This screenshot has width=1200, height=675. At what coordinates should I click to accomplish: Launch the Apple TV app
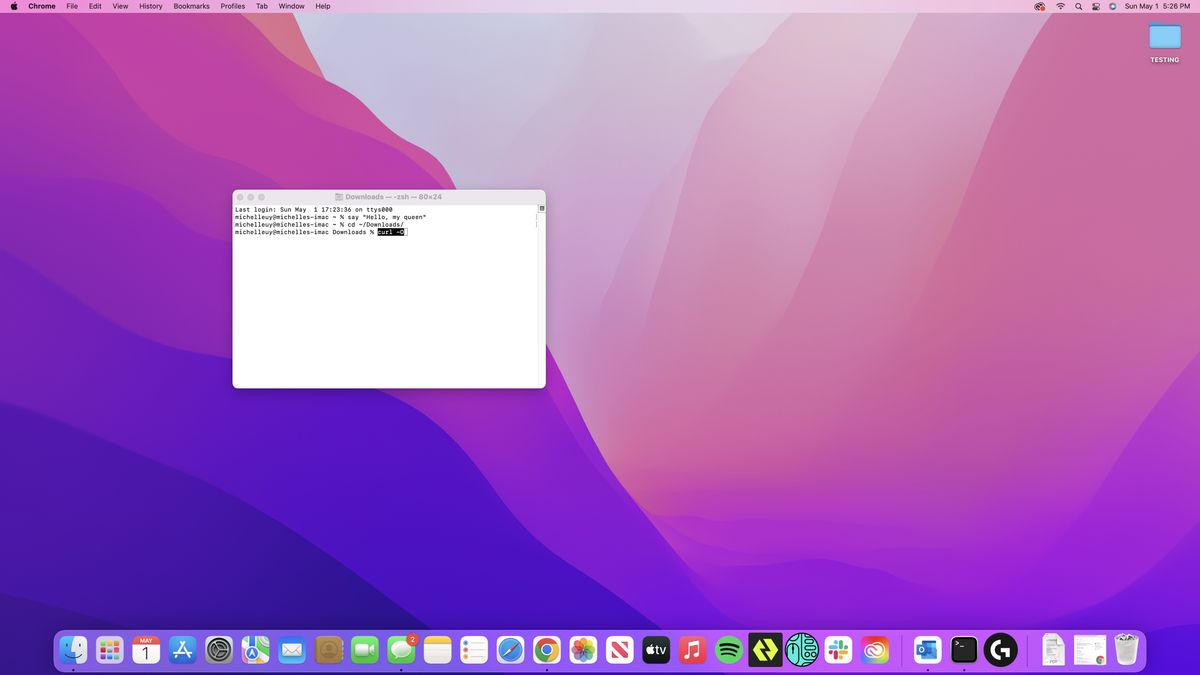(656, 650)
